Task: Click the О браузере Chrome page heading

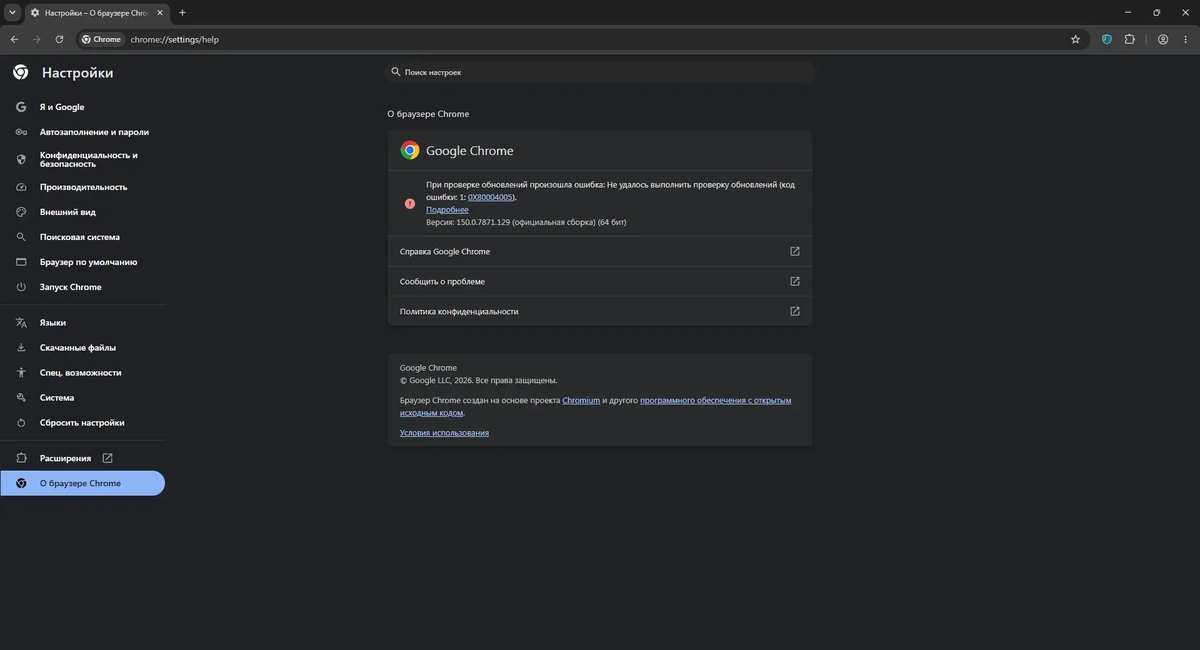Action: point(428,114)
